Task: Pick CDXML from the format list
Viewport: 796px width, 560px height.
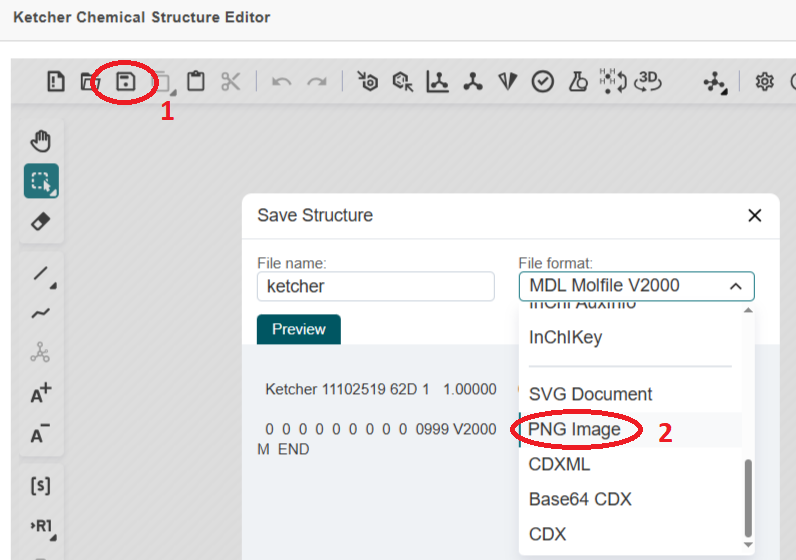Action: click(x=559, y=464)
